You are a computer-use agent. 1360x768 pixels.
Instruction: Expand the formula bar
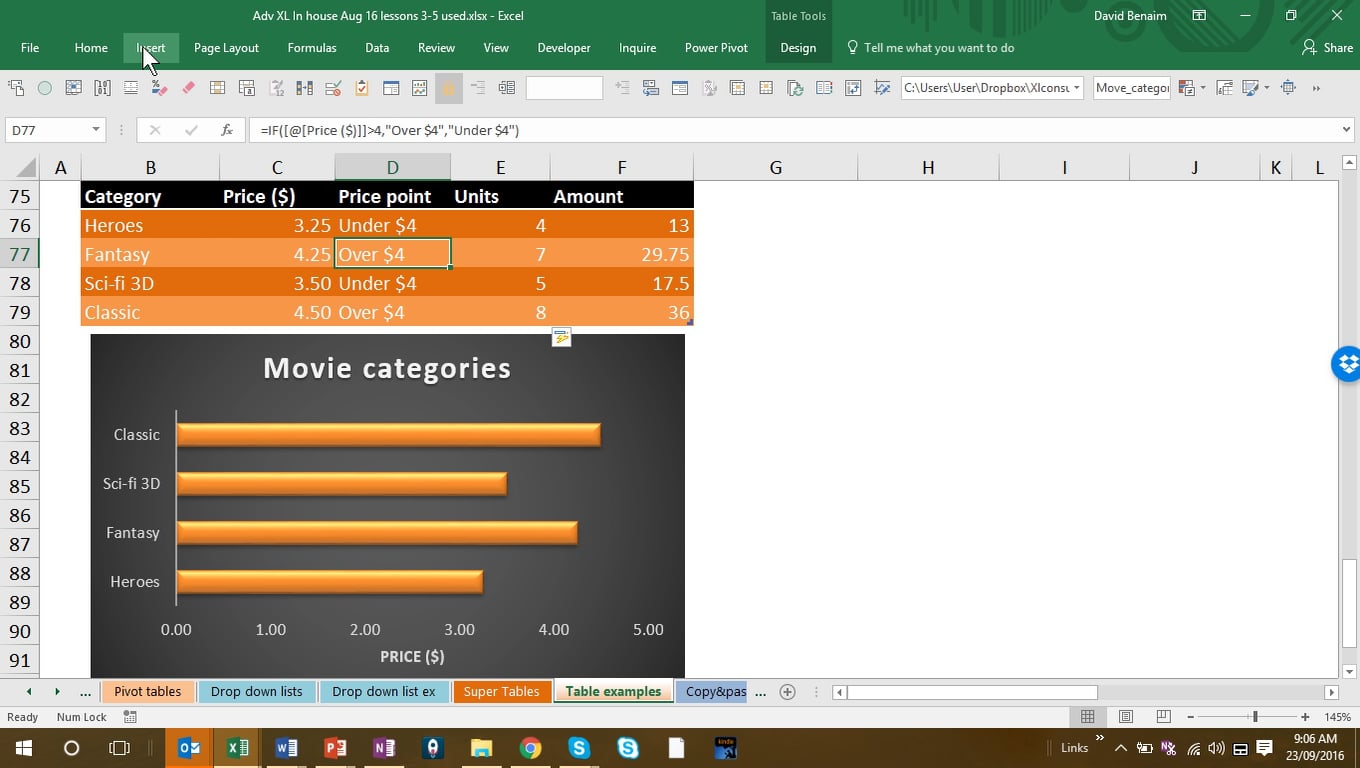[x=1346, y=130]
